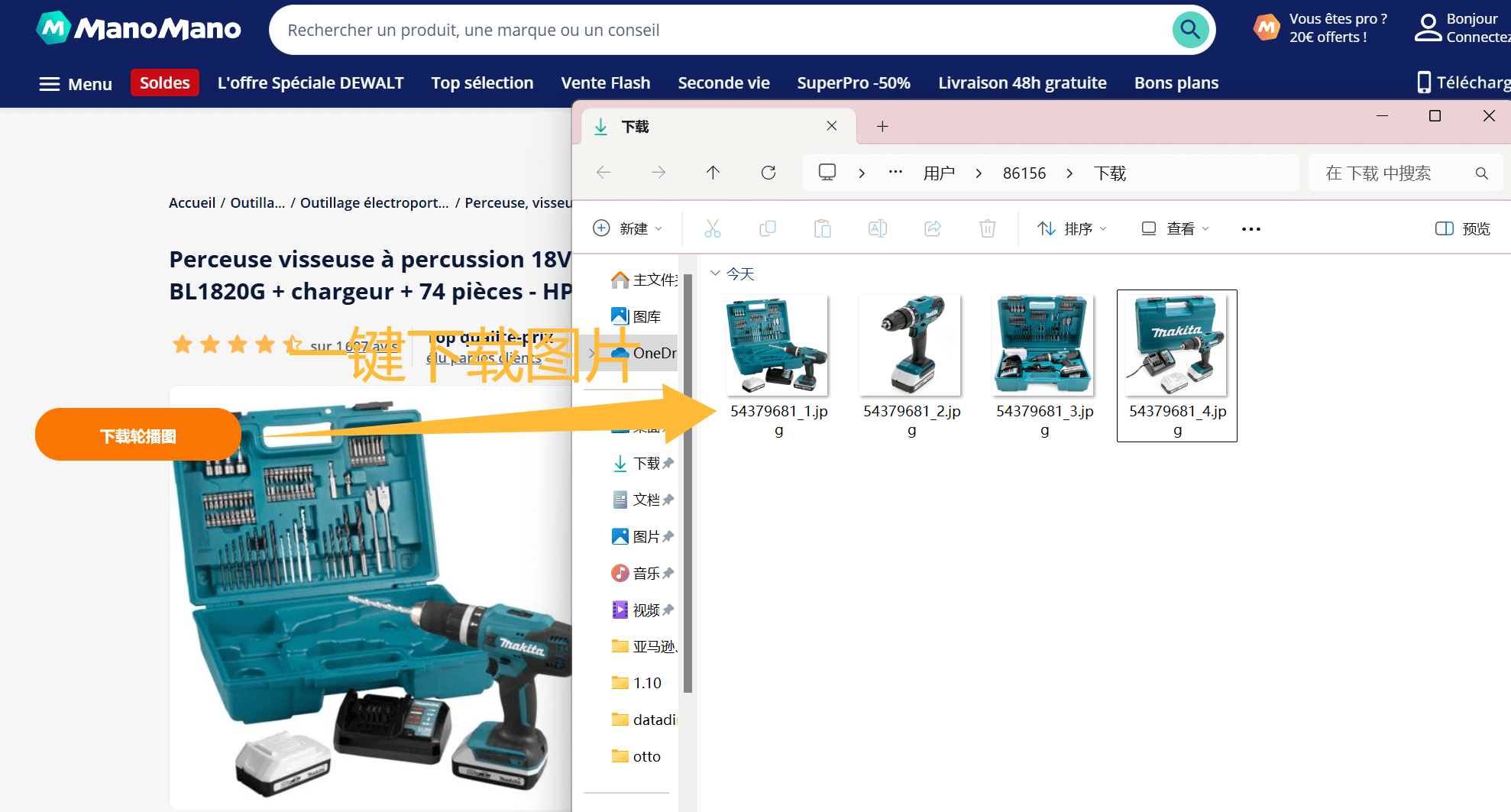Screen dimensions: 1511x812
Task: Open Bons plans nav item
Action: [x=1176, y=82]
